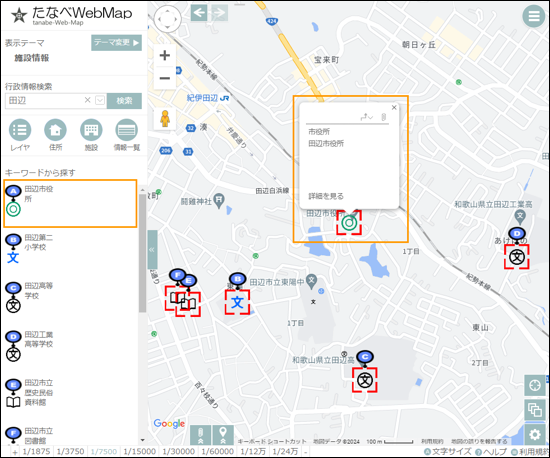Screen dimensions: 550x458
Task: Select result D 田辺工業高等学校 in list
Action: point(70,345)
